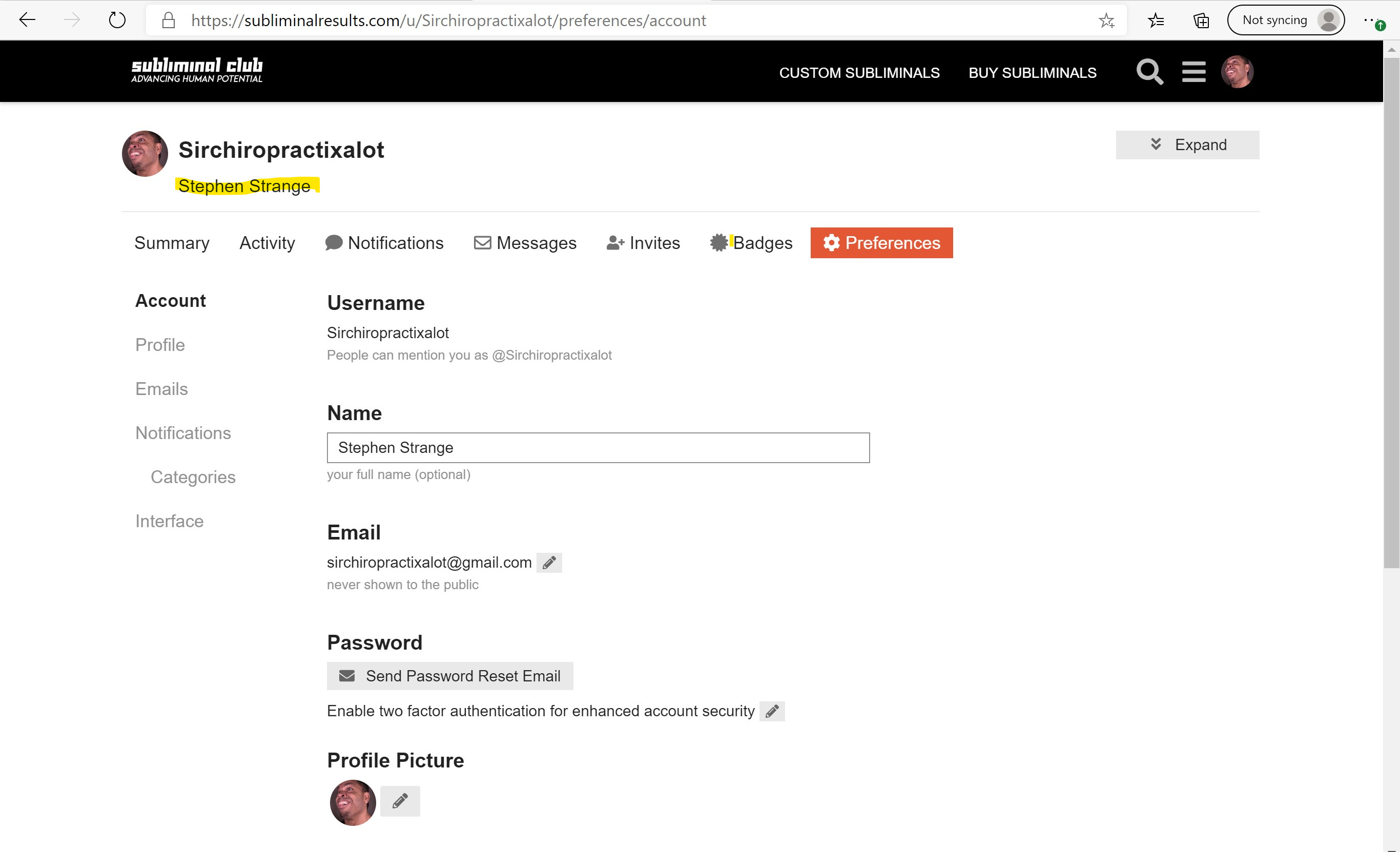The image size is (1400, 852).
Task: Open the site search magnifier icon
Action: (x=1149, y=72)
